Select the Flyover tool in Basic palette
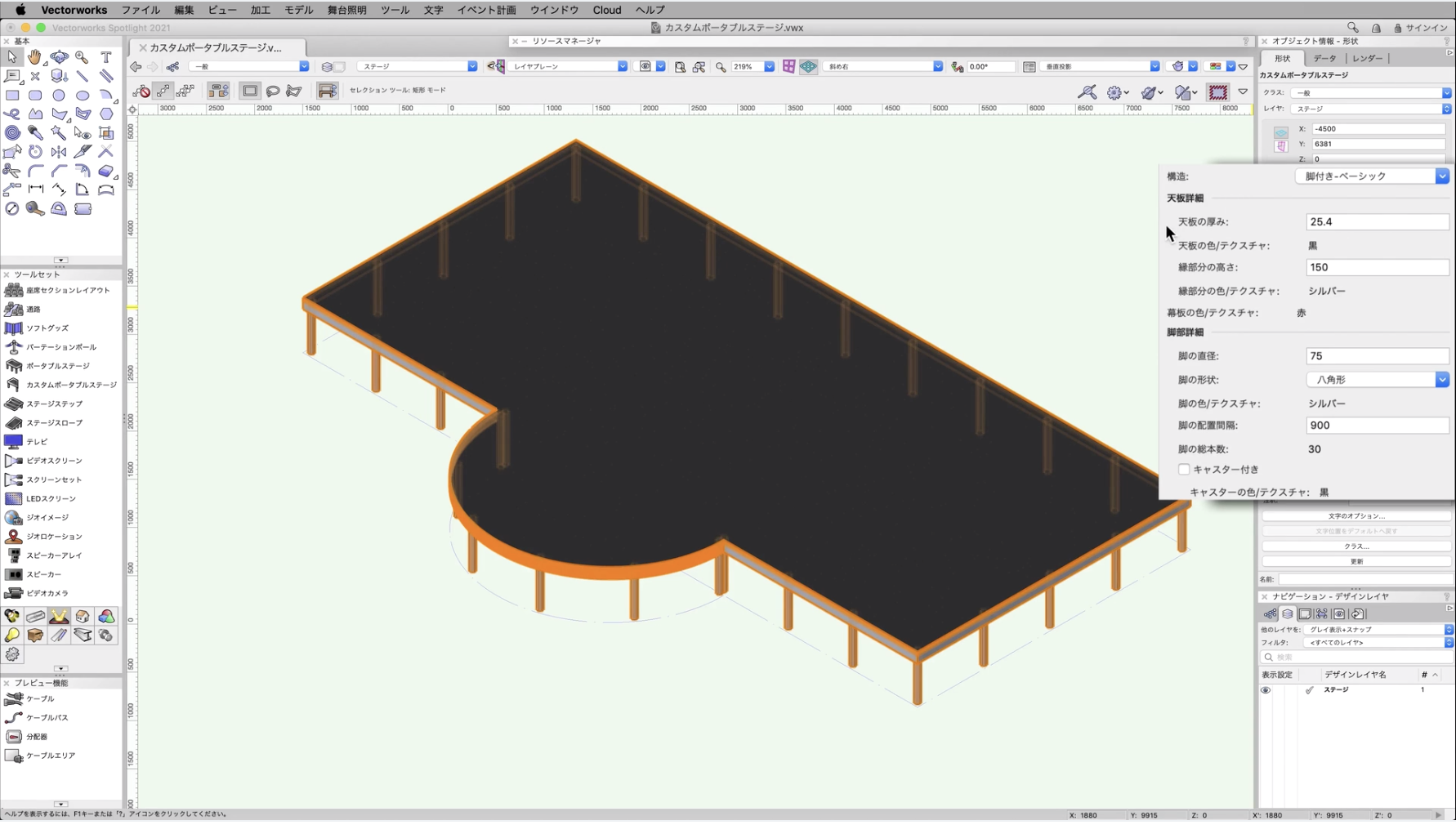The height and width of the screenshot is (825, 1456). [x=59, y=57]
